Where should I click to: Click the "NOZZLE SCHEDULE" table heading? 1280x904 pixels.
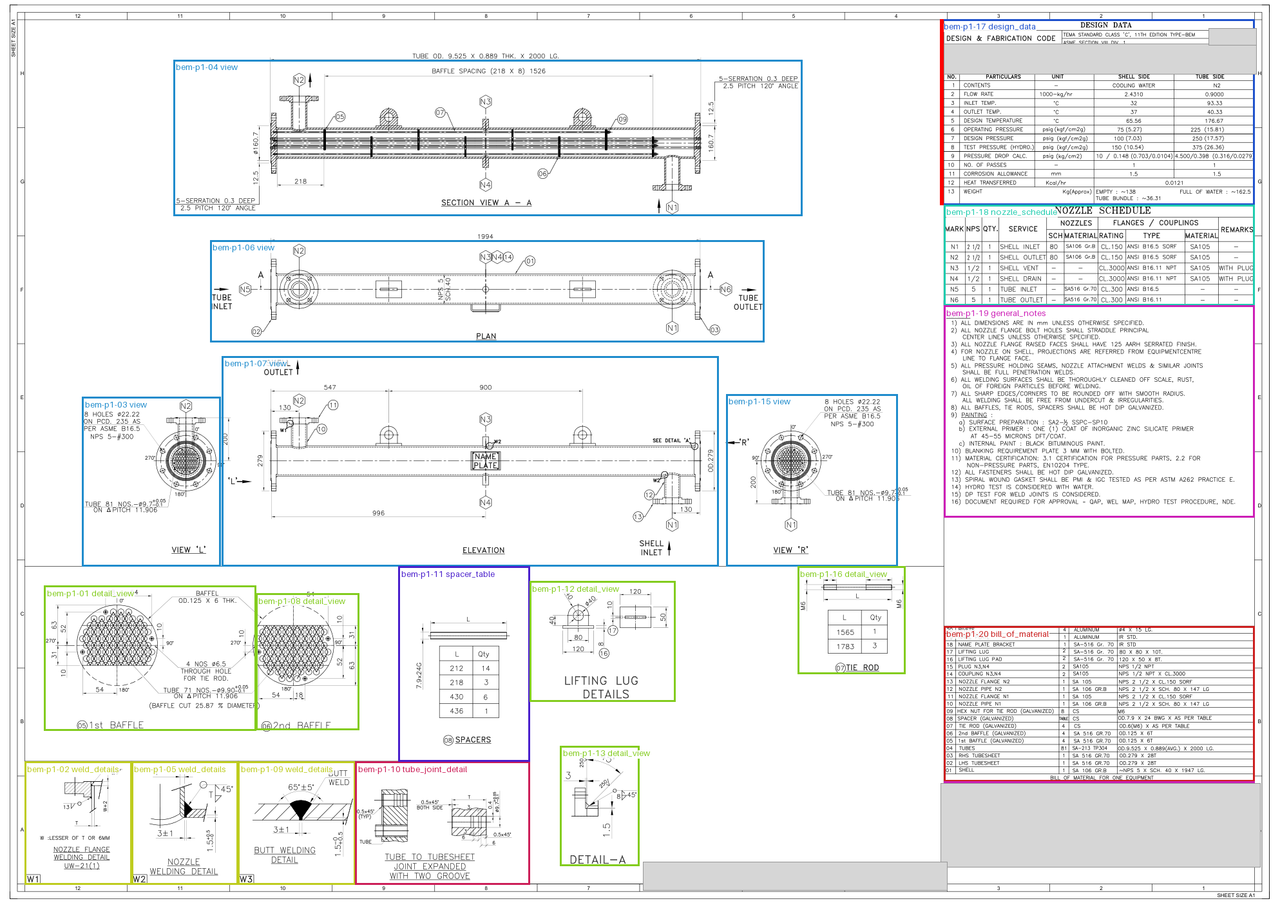click(x=1103, y=211)
